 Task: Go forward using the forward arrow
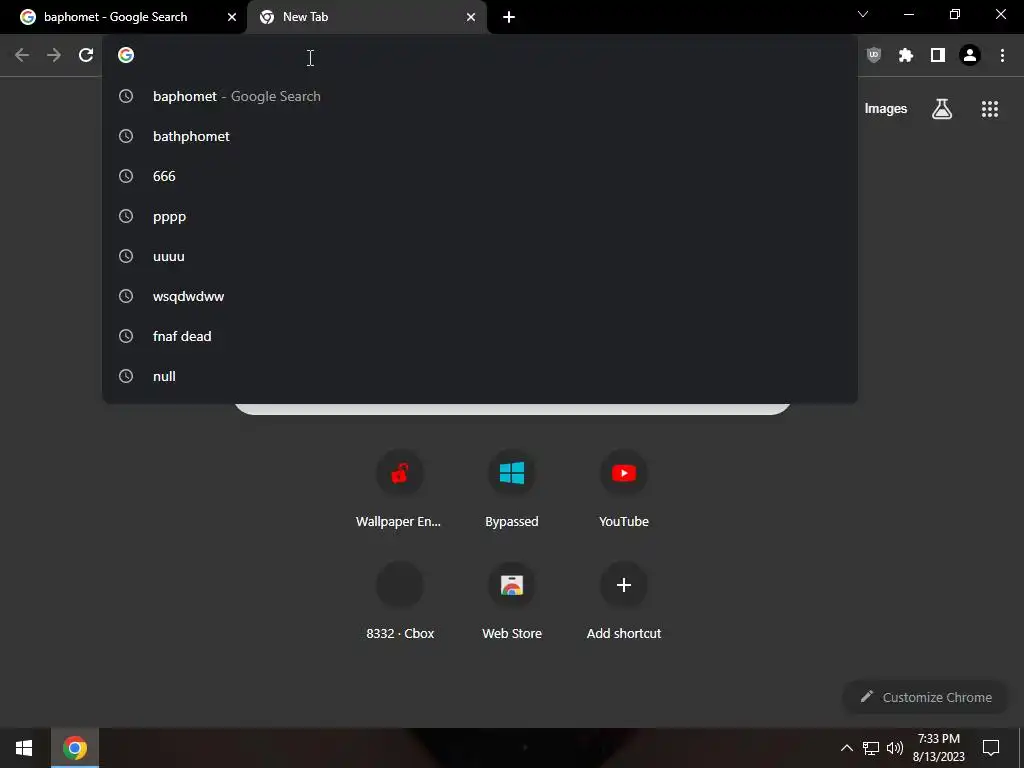[54, 56]
